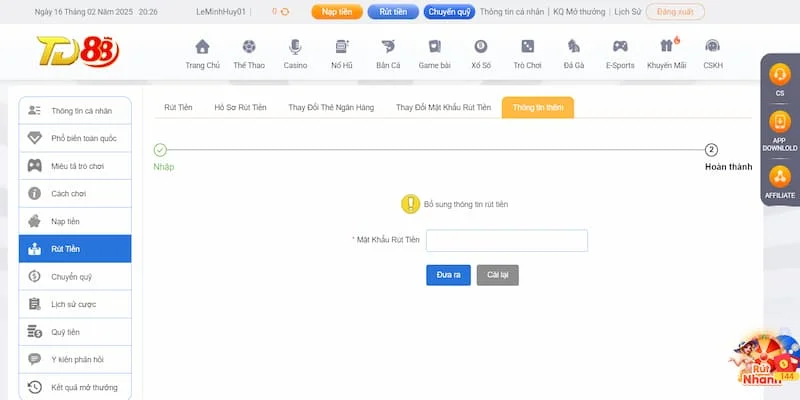Select Rút Tiền in sidebar
The width and height of the screenshot is (800, 400).
(x=75, y=249)
